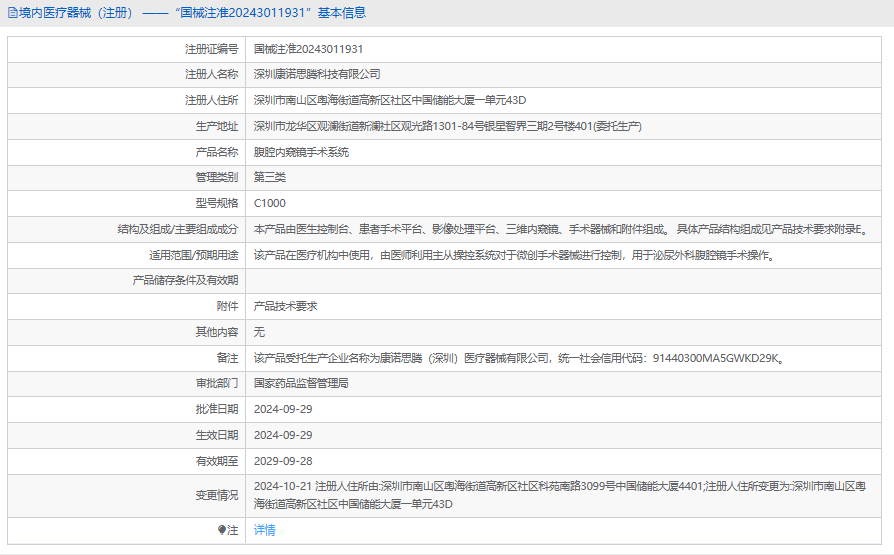
Task: Select registration number value 国械注准20243011931
Action: (x=308, y=49)
